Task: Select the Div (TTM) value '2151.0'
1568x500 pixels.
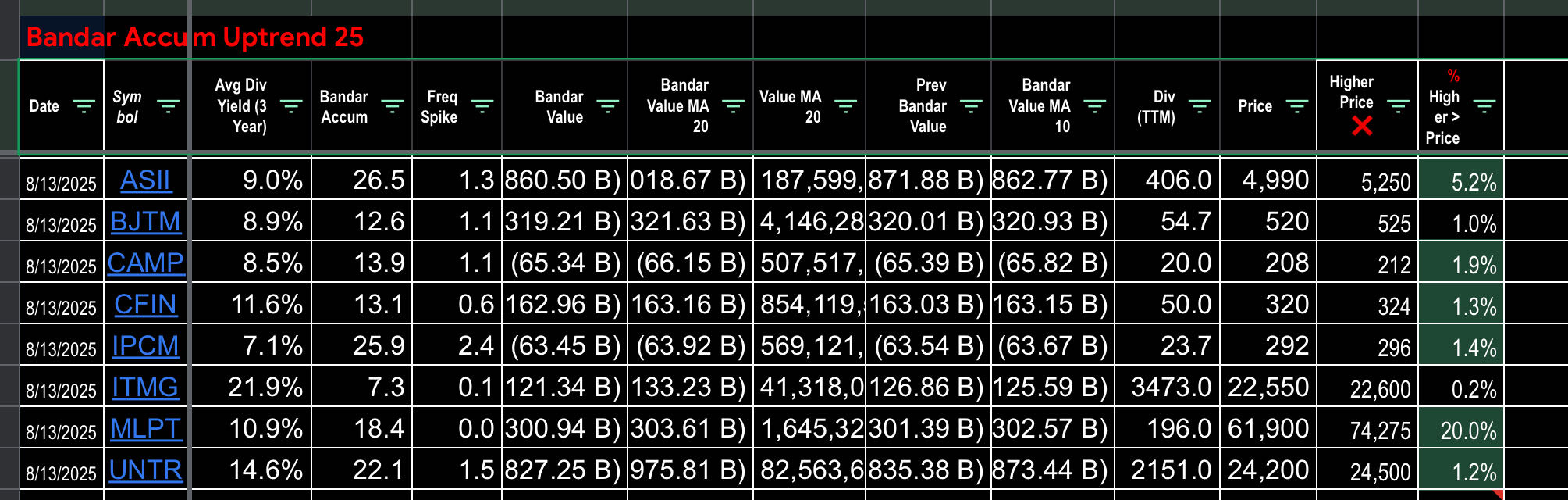Action: pyautogui.click(x=1168, y=470)
